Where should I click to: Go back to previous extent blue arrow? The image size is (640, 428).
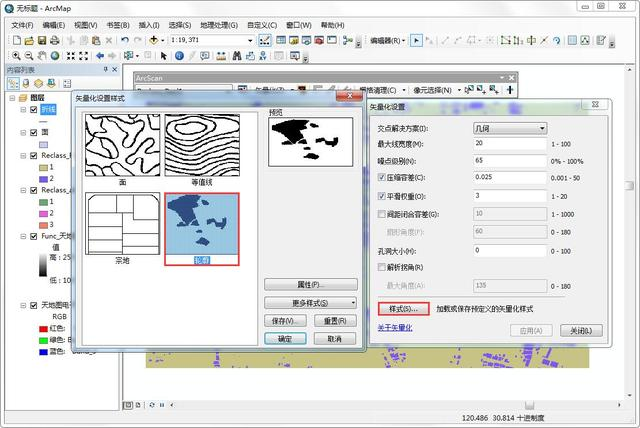point(100,56)
